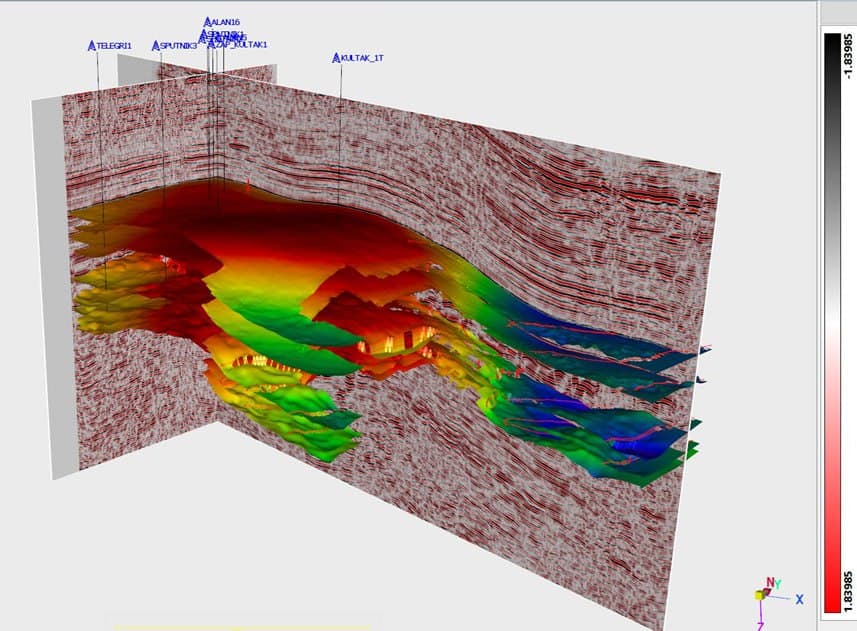Click the SPUTNIK3 well head symbol

pyautogui.click(x=156, y=46)
